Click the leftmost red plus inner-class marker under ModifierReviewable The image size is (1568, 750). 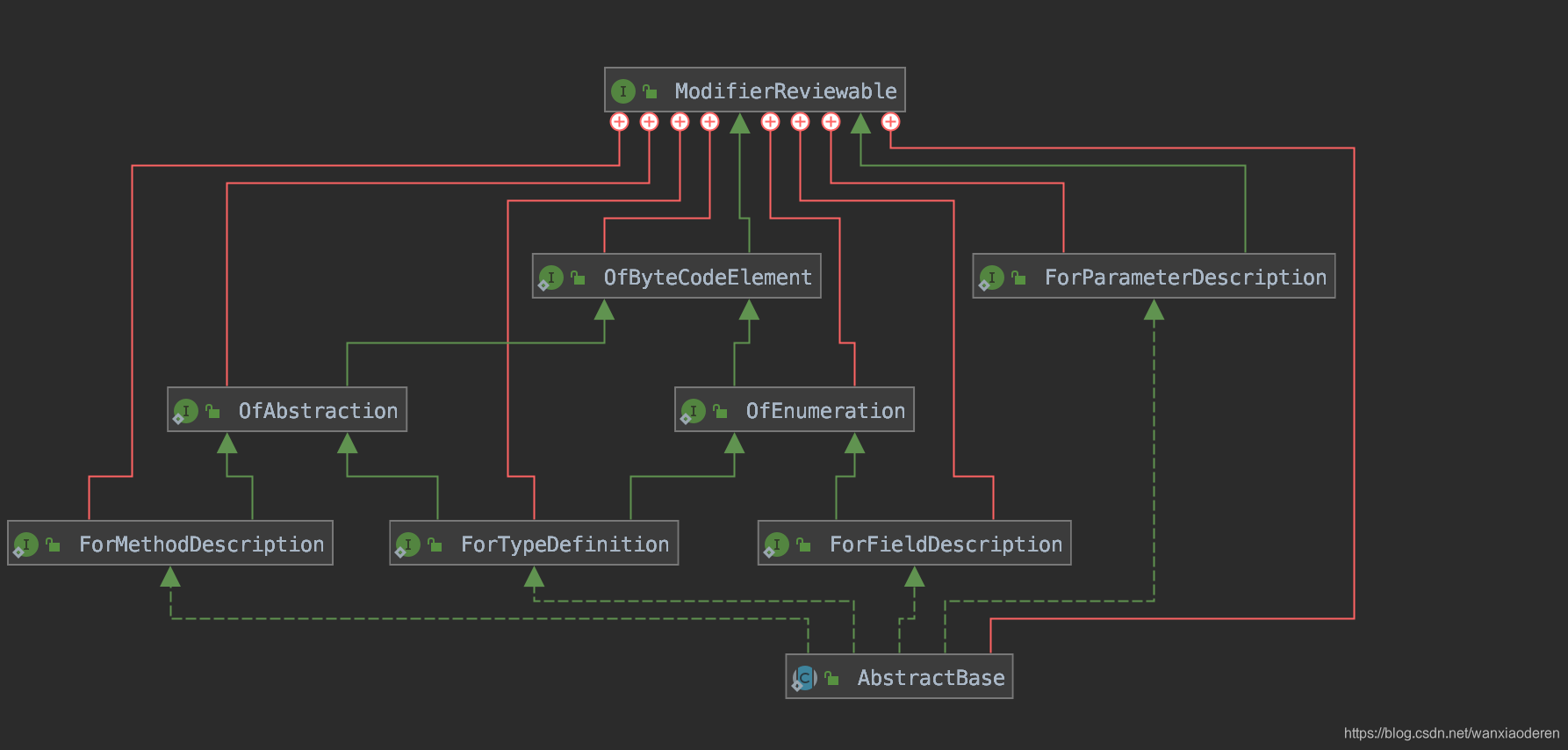tap(619, 122)
